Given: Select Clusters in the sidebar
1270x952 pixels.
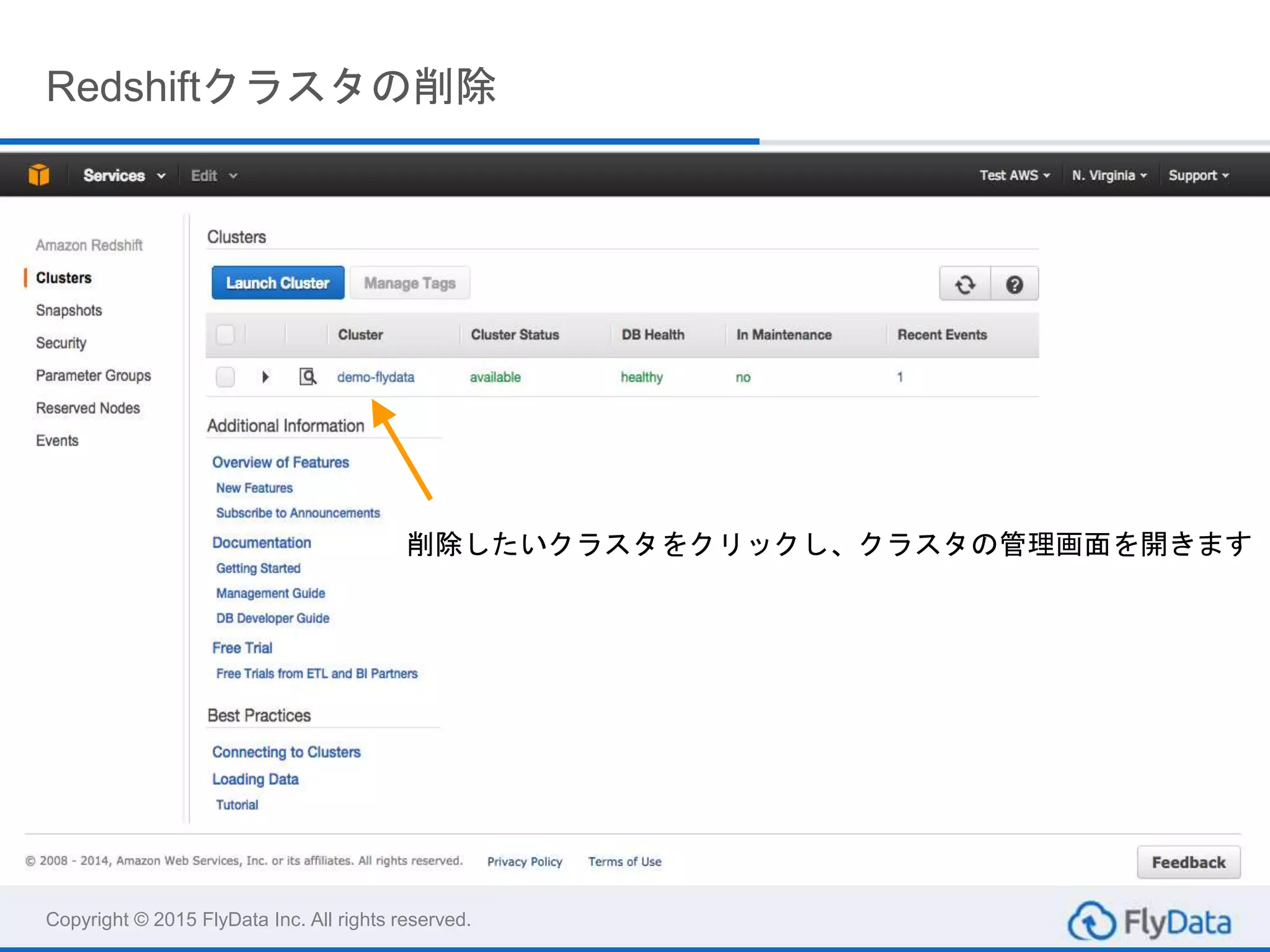Looking at the screenshot, I should [63, 278].
